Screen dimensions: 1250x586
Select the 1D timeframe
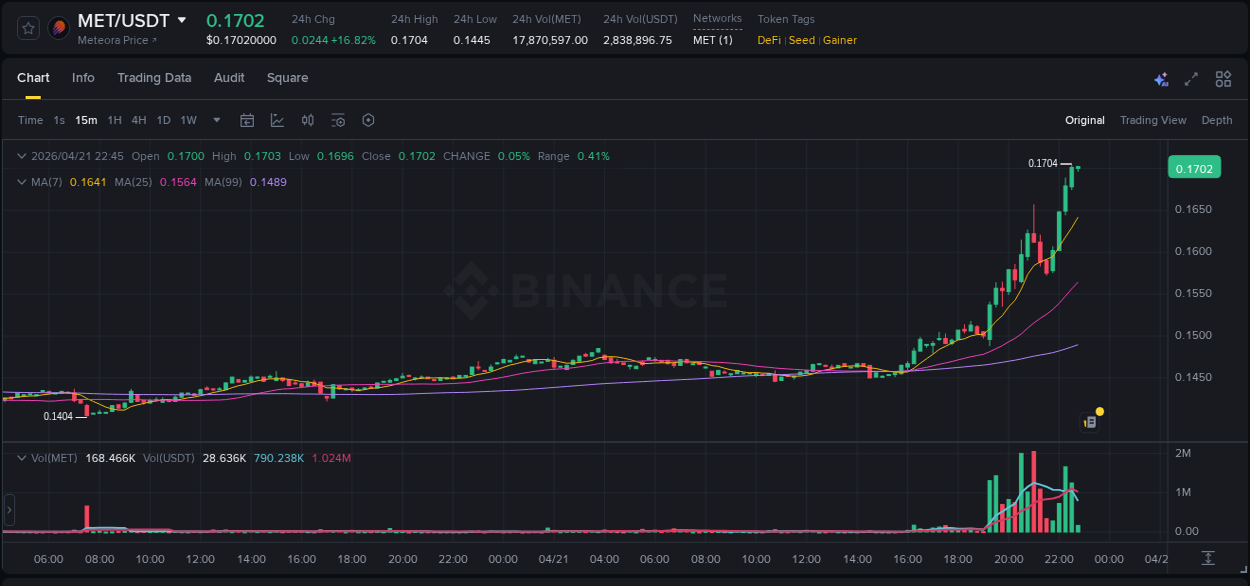pos(161,120)
